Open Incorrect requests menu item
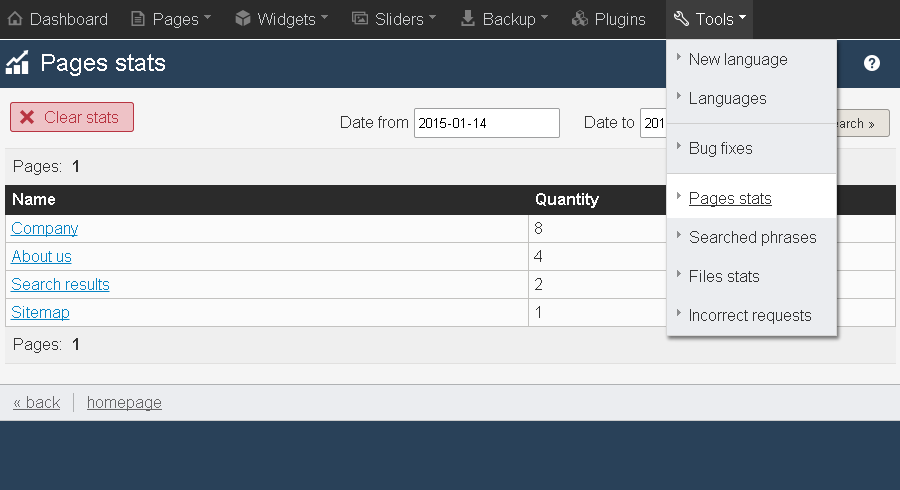The height and width of the screenshot is (490, 900). point(752,315)
